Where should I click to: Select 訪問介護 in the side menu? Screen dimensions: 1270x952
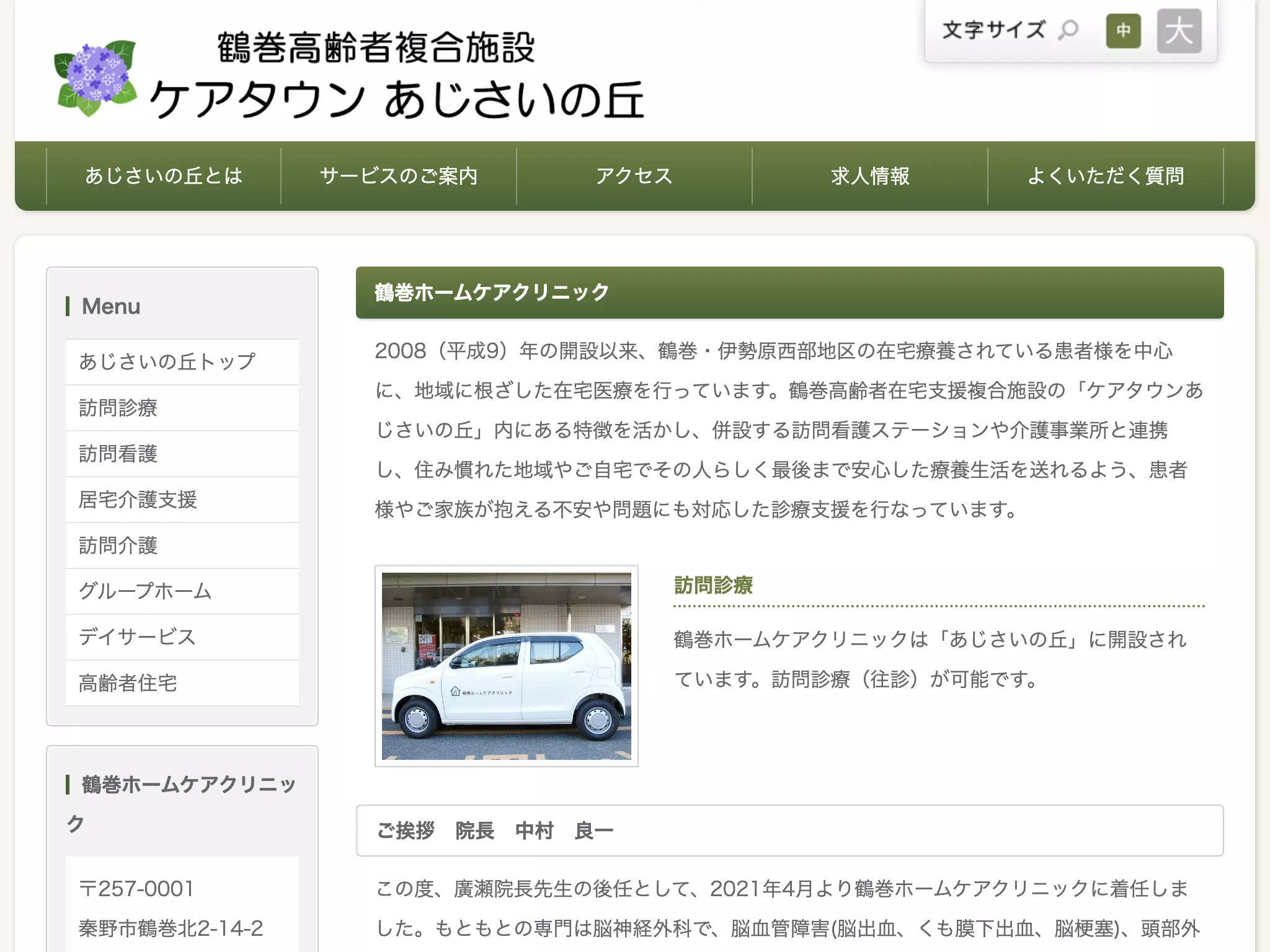click(x=182, y=545)
